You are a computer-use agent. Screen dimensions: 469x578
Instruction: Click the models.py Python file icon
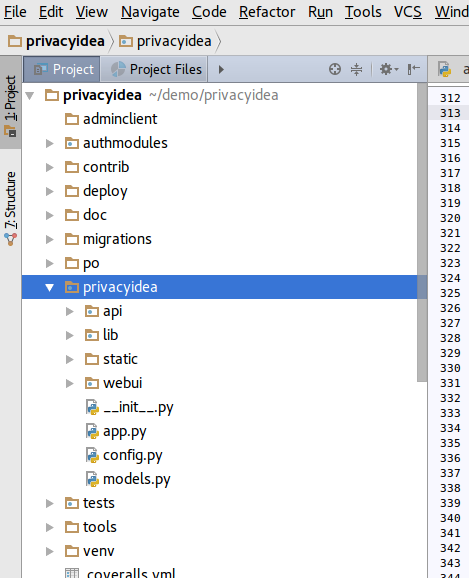(x=92, y=479)
